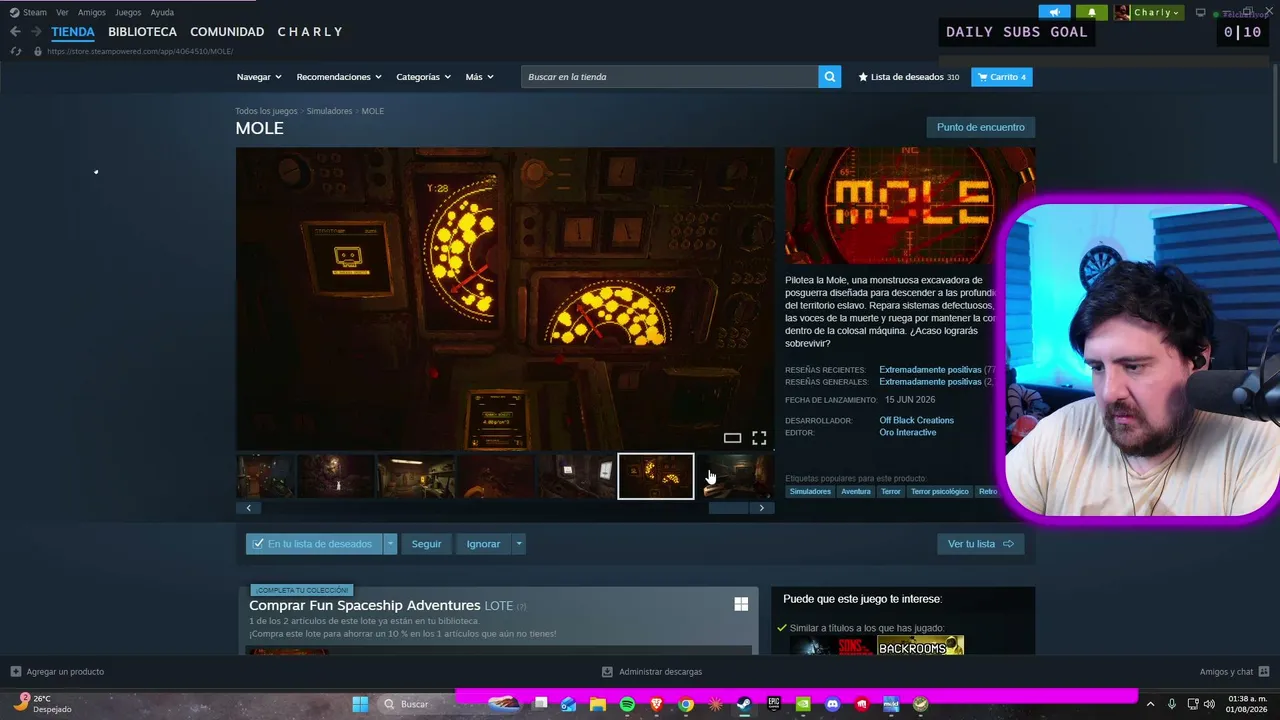Click the Seguir button
The image size is (1280, 720).
[x=426, y=544]
